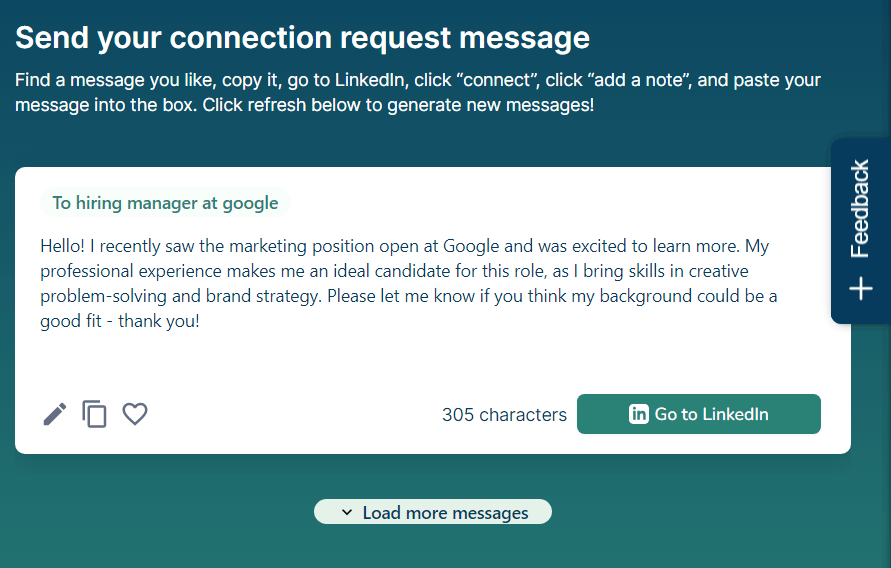
Task: Click the vertical 'Feedback' label text
Action: coord(860,208)
